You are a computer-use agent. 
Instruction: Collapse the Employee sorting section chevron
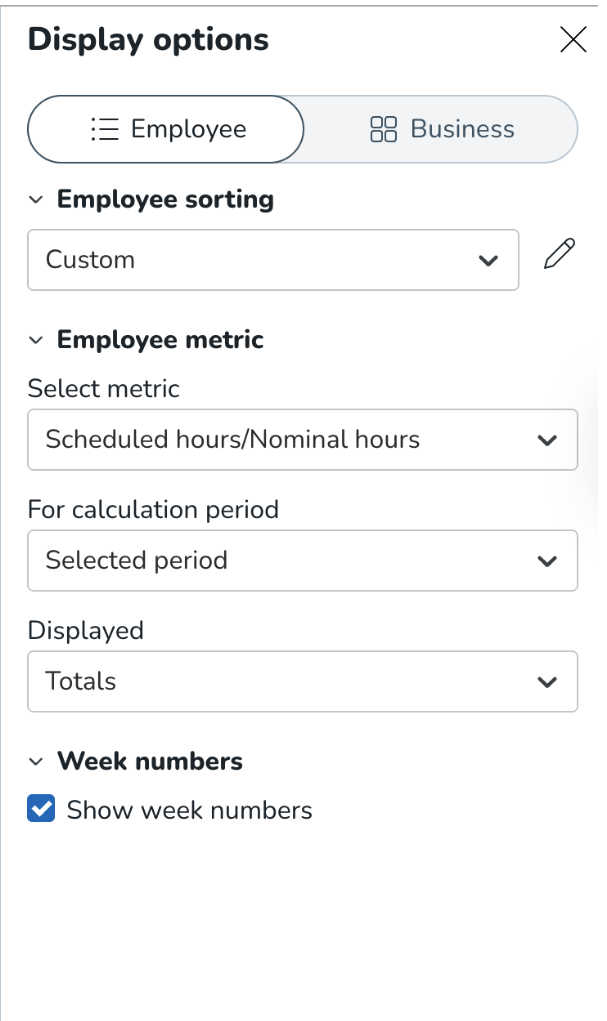click(x=36, y=200)
